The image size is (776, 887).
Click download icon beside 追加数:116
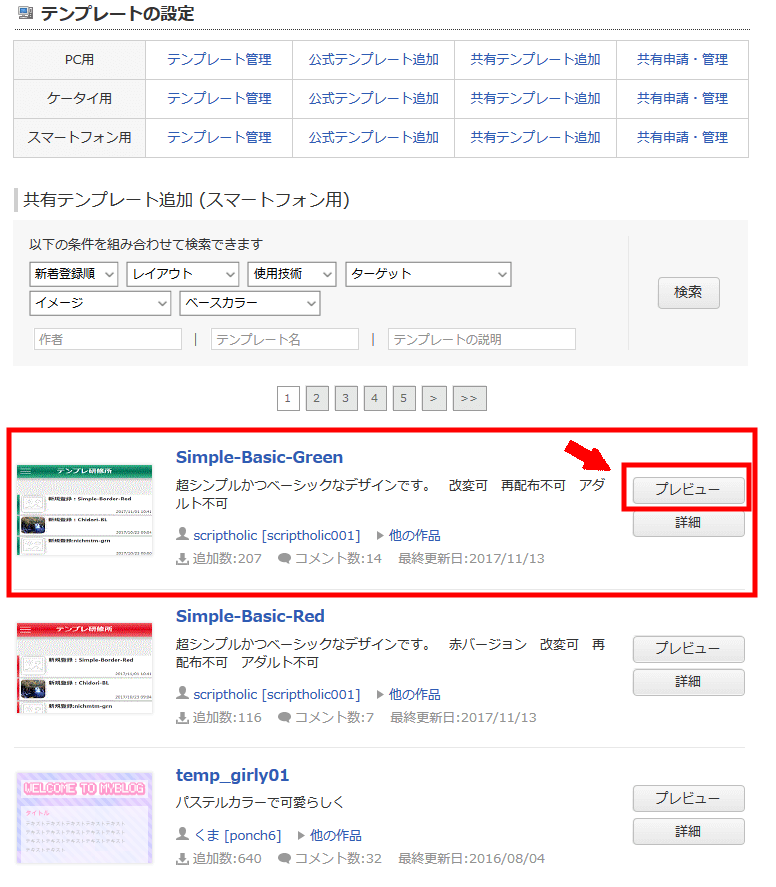click(182, 718)
